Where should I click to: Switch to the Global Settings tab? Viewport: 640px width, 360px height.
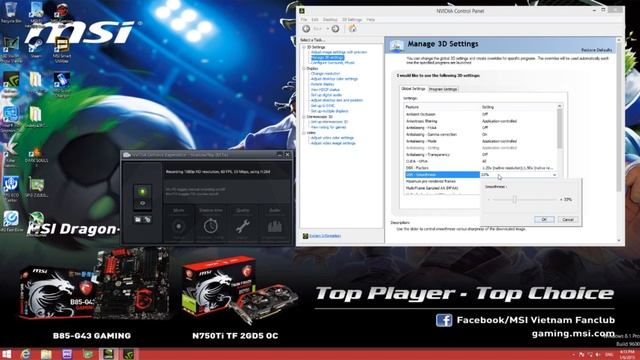point(413,89)
